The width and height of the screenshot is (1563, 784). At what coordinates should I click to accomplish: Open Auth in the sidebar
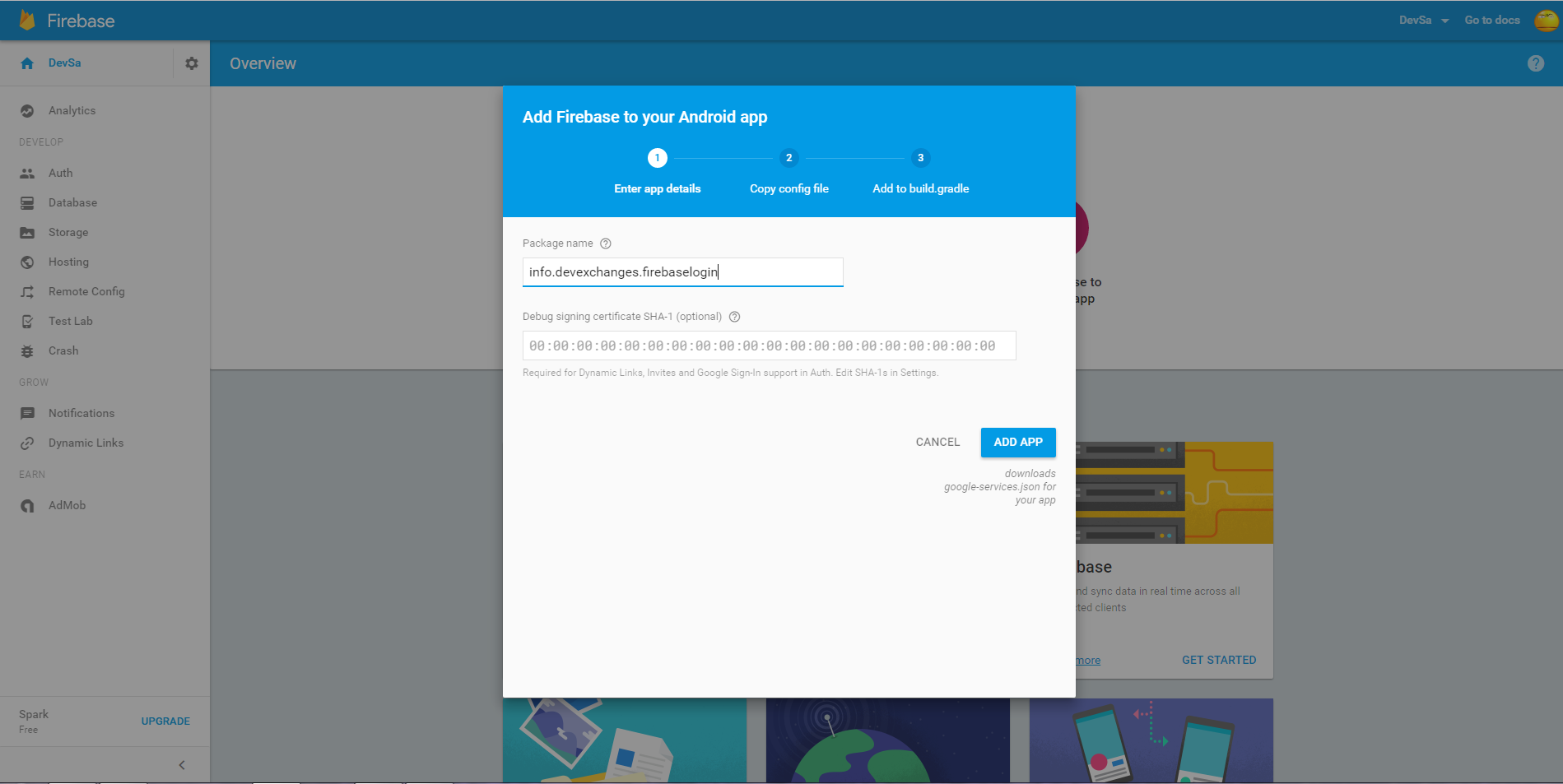click(x=60, y=174)
